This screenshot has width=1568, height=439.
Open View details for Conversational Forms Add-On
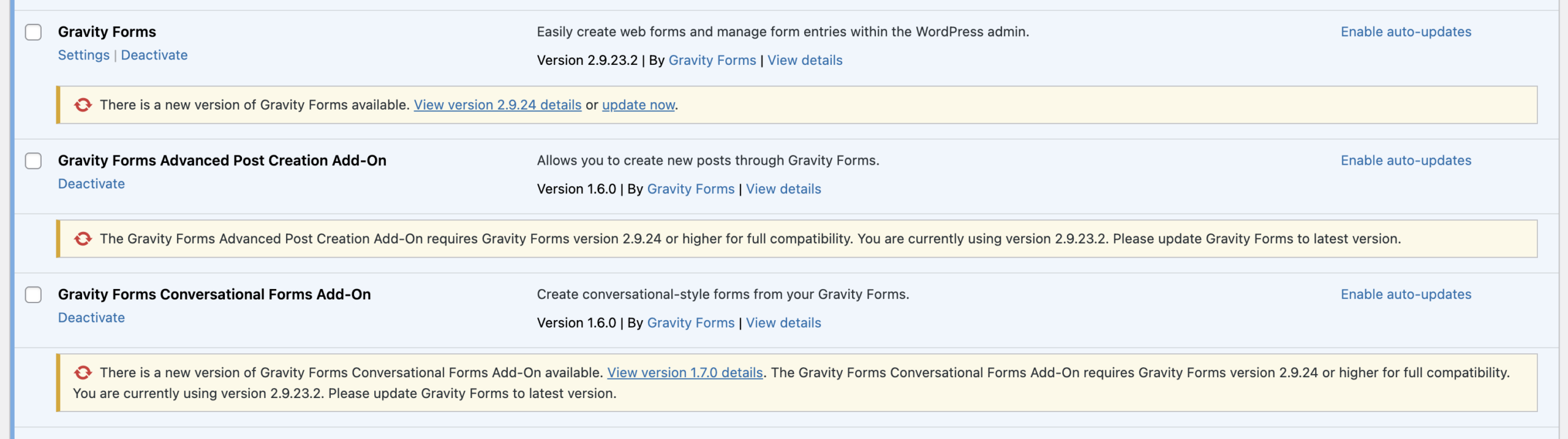click(783, 323)
